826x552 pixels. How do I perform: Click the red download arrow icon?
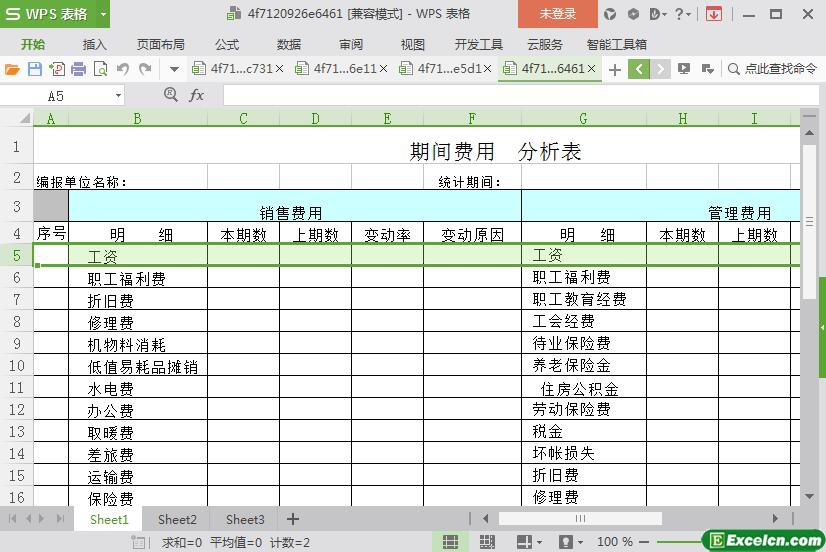coord(714,14)
